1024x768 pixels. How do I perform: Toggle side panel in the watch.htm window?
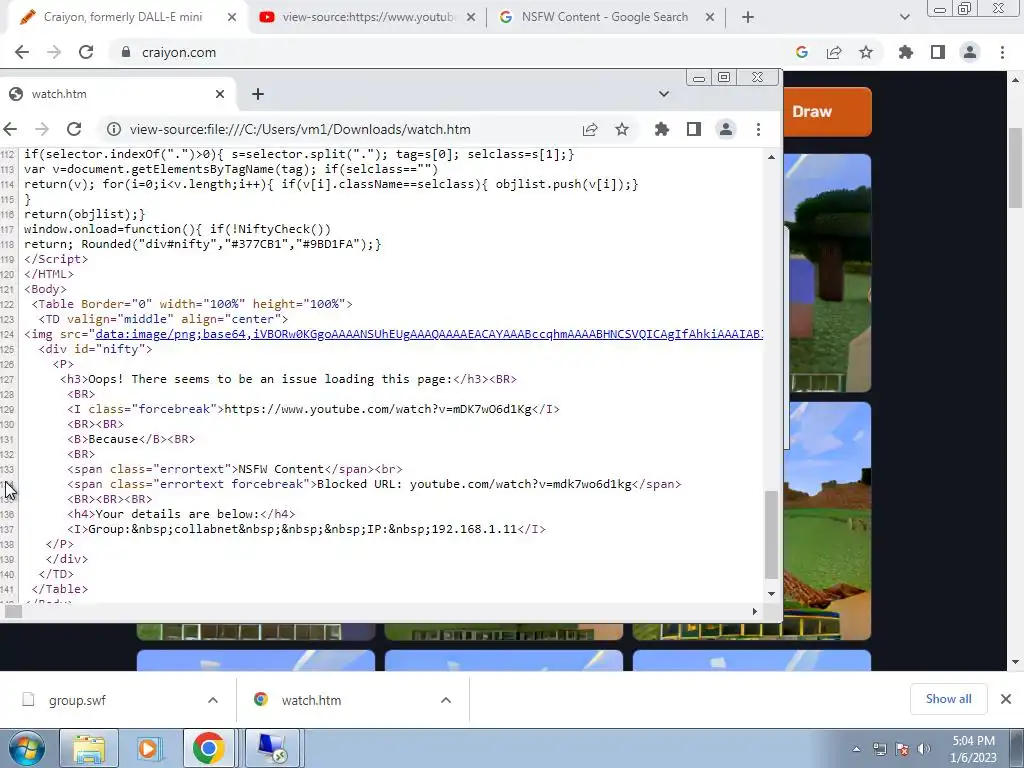pyautogui.click(x=694, y=129)
